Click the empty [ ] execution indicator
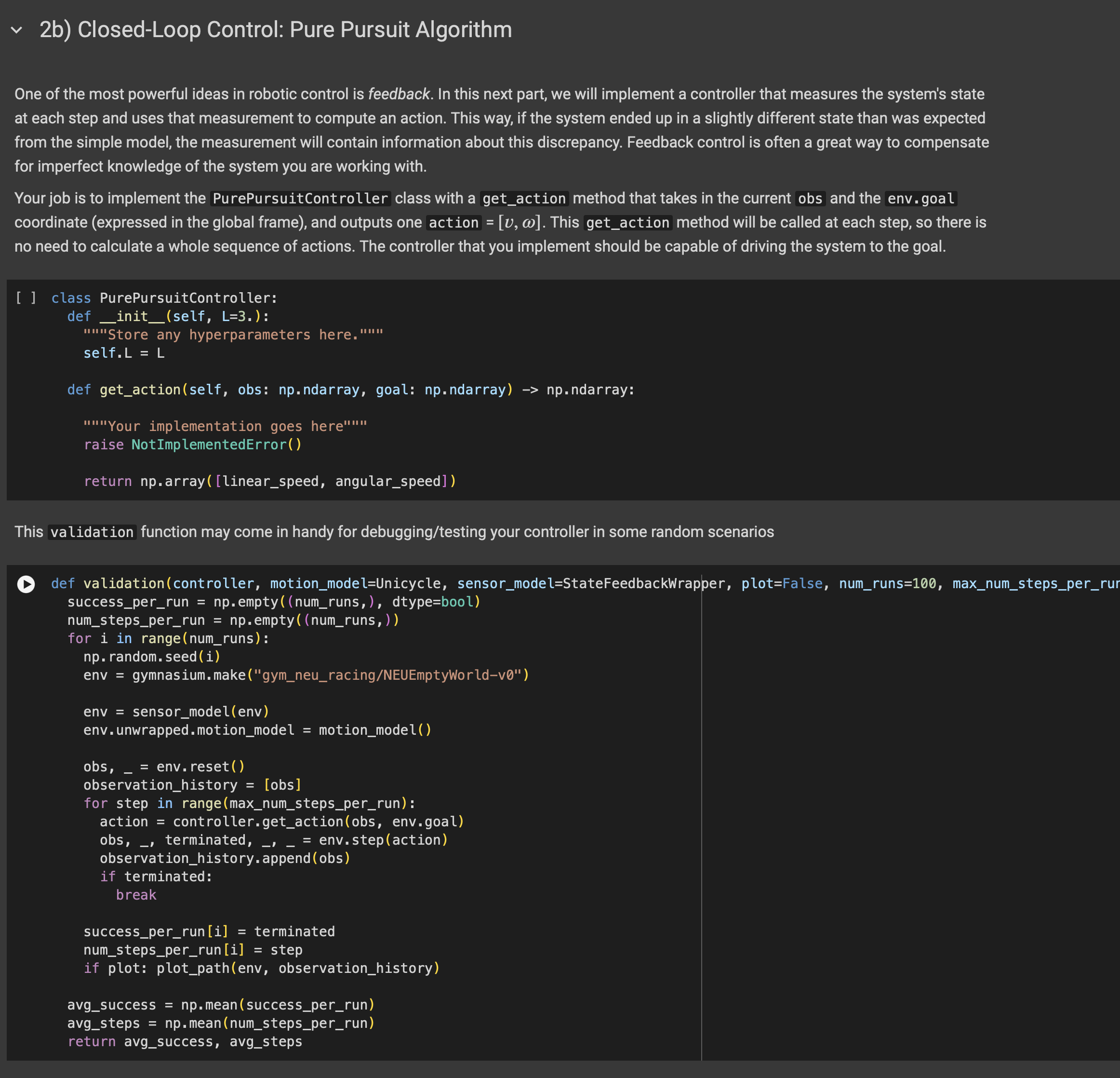This screenshot has width=1120, height=1078. [x=27, y=298]
